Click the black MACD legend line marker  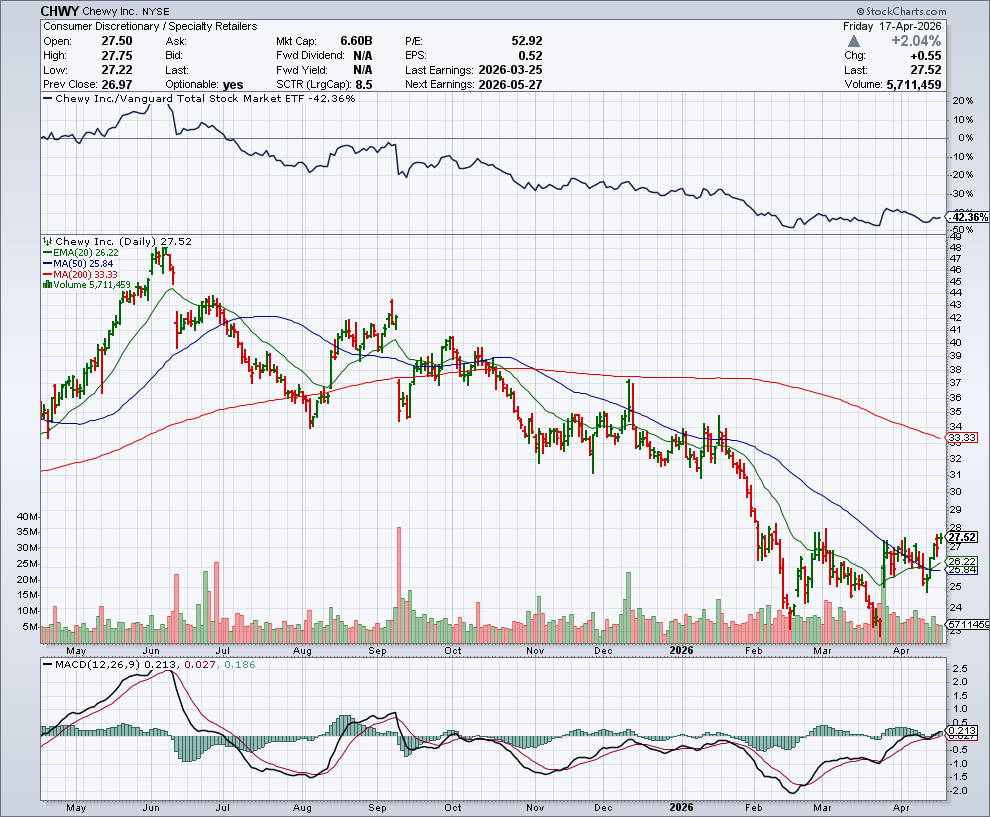(x=47, y=665)
